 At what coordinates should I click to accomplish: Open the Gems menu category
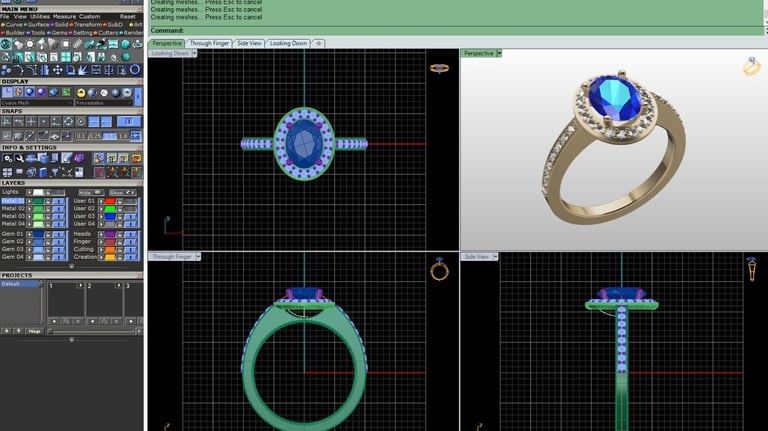tap(60, 33)
